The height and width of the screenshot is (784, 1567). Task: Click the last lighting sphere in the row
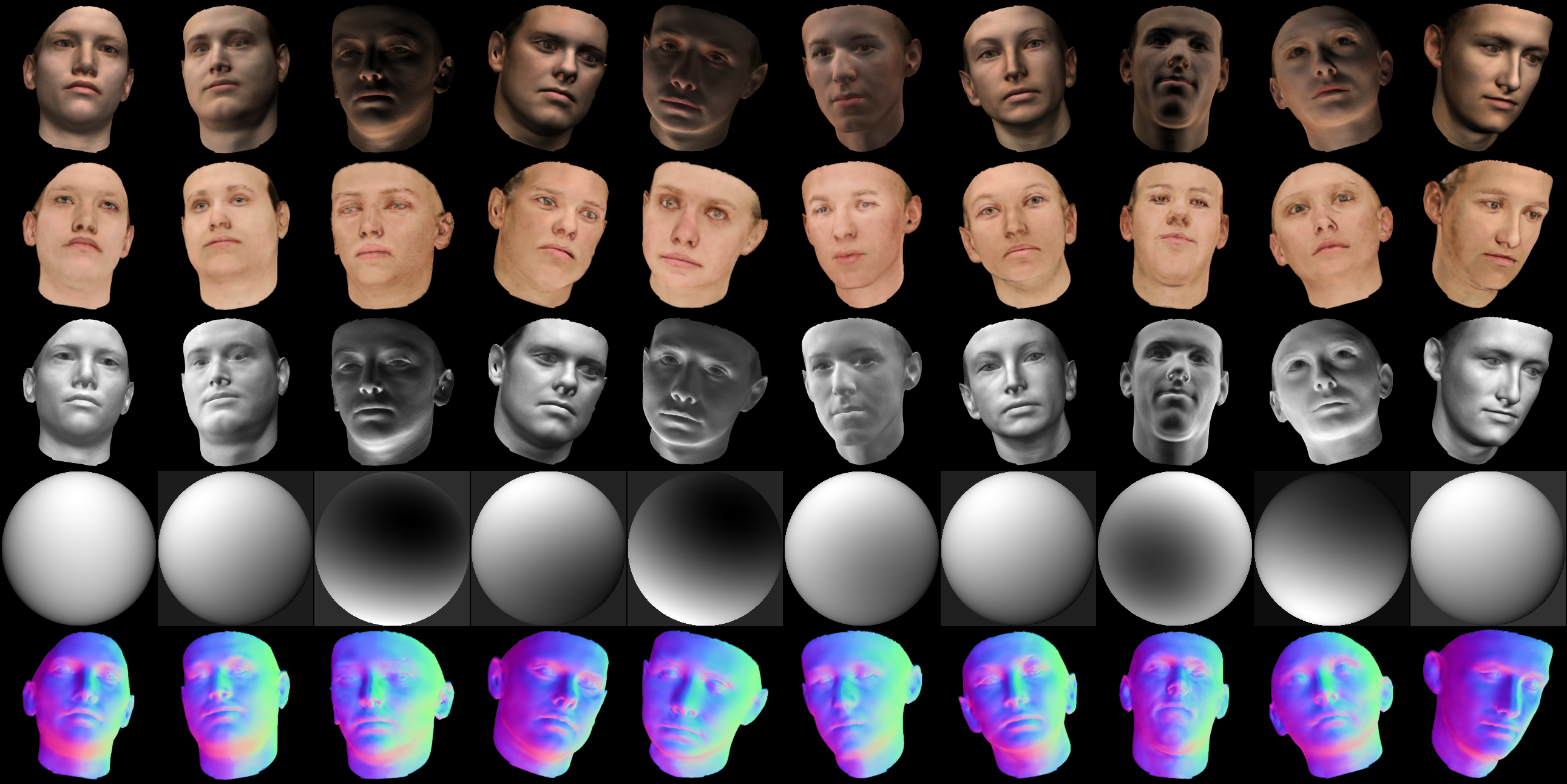pyautogui.click(x=1488, y=549)
